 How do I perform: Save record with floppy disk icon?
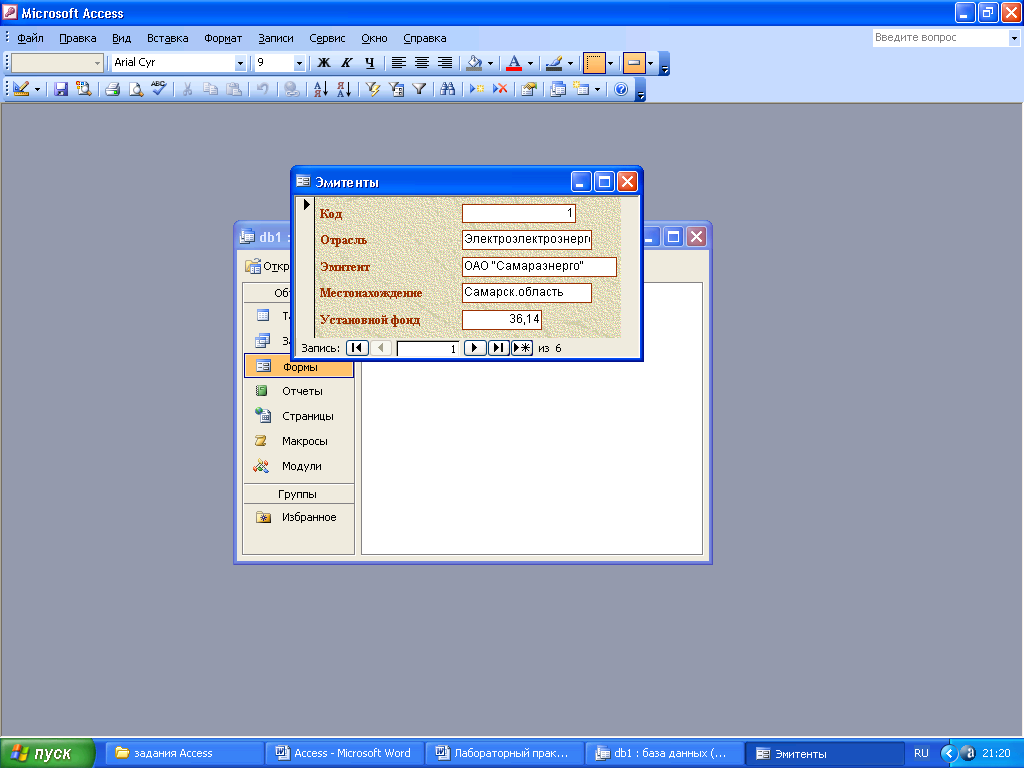61,89
